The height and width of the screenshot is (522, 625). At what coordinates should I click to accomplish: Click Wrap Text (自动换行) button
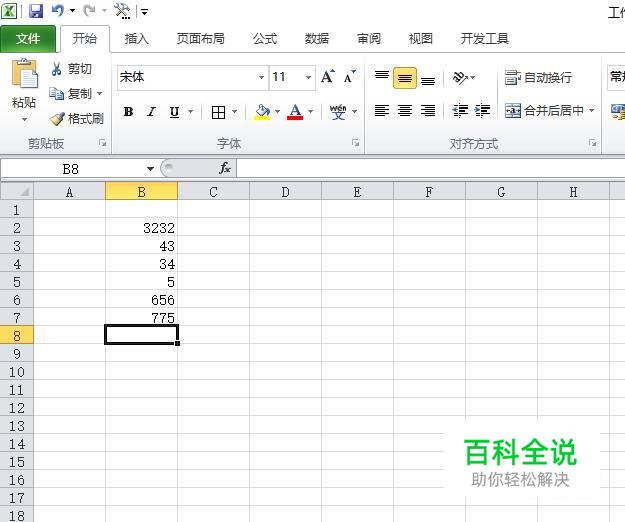[x=538, y=77]
